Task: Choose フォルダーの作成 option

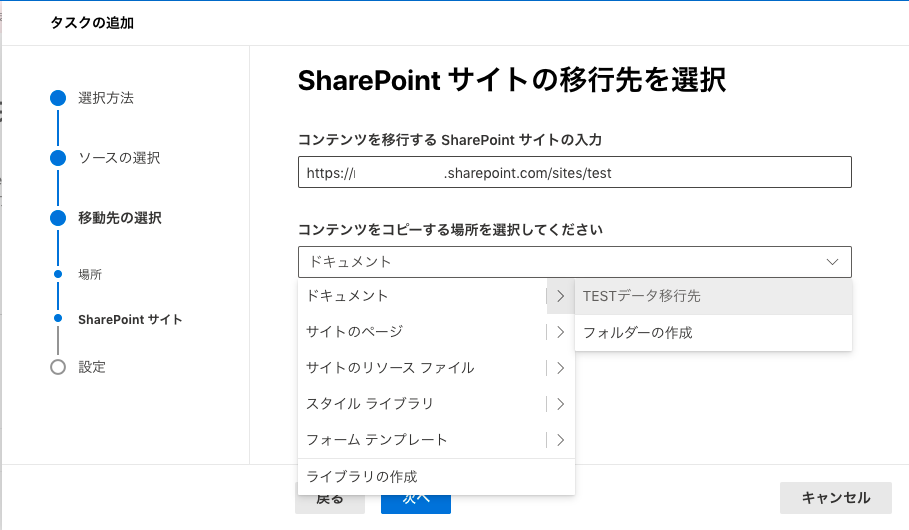Action: point(637,332)
